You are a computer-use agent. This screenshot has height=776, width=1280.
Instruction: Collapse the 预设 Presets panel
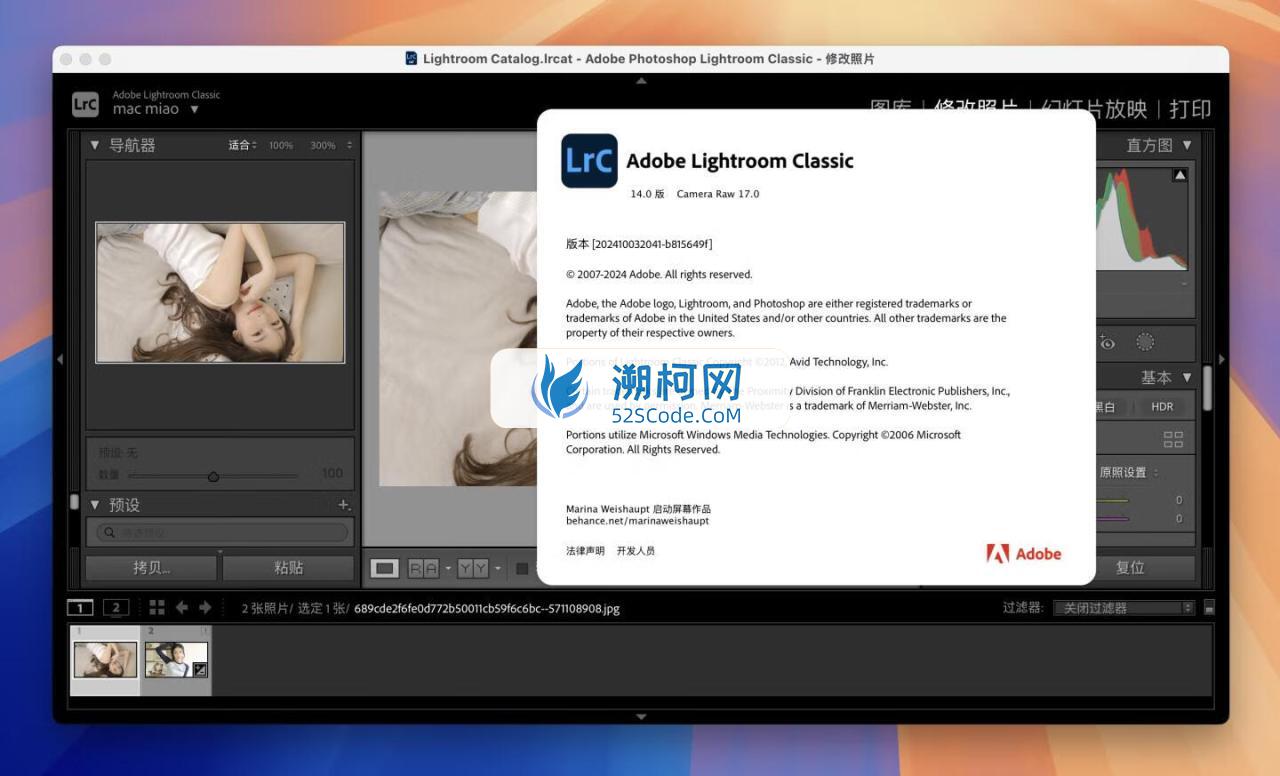95,505
